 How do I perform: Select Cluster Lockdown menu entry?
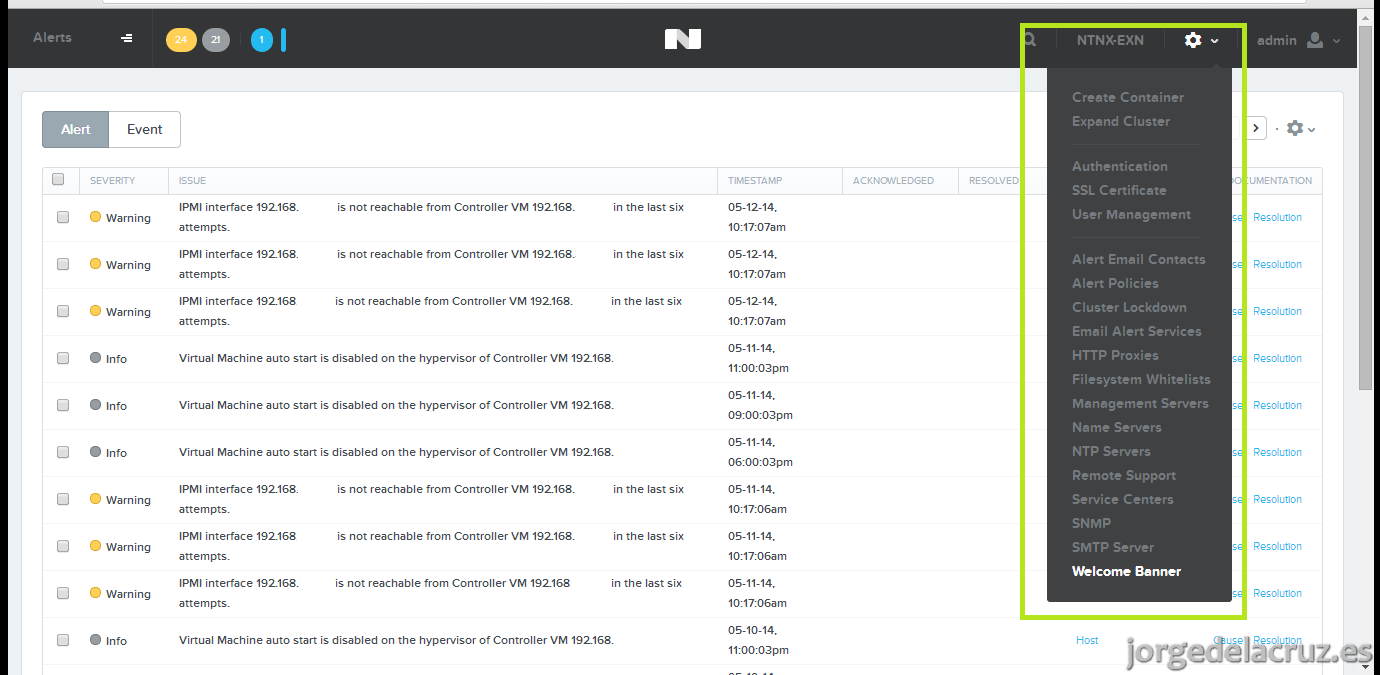coord(1129,307)
